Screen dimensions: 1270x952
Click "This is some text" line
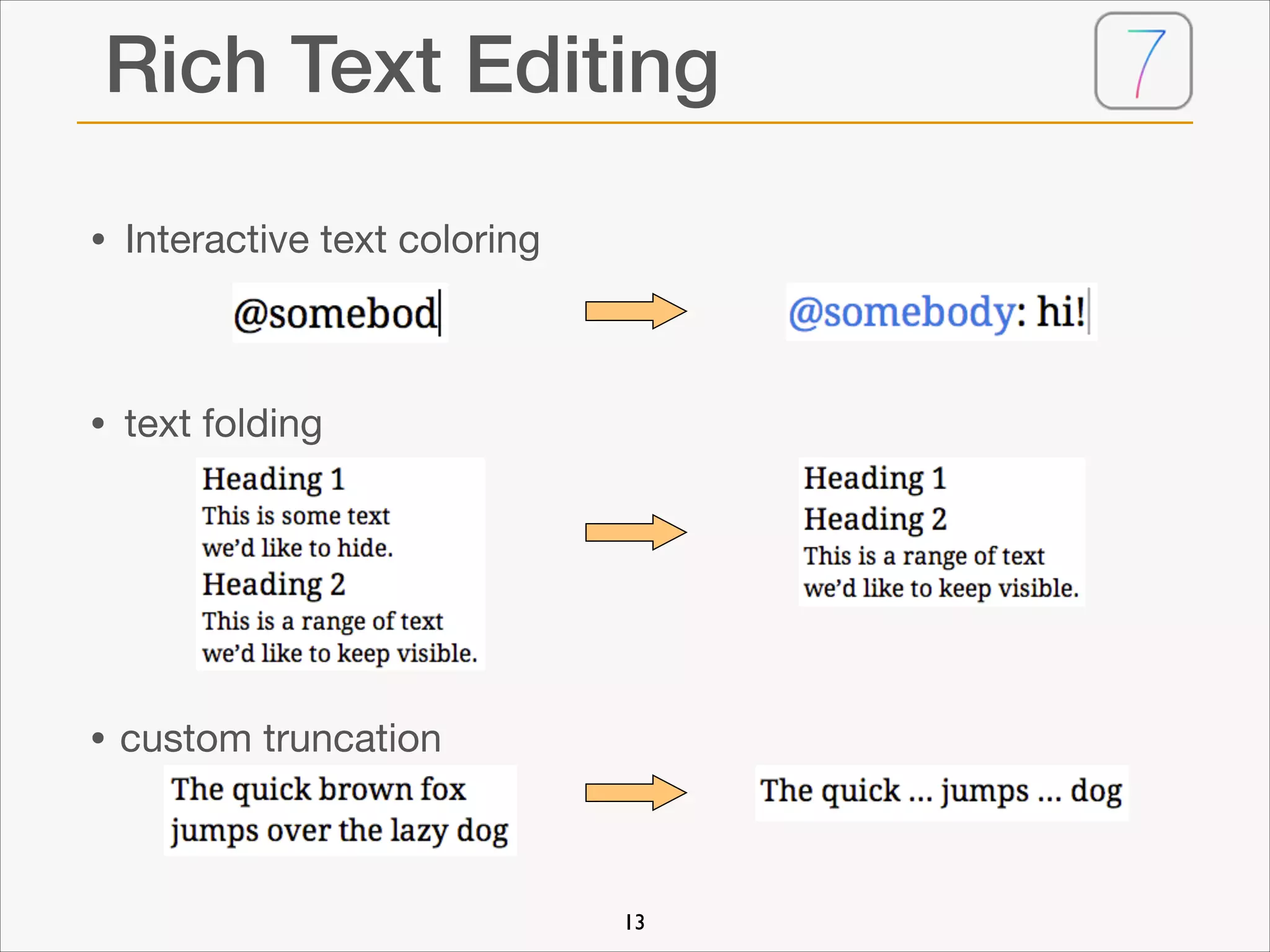[296, 516]
